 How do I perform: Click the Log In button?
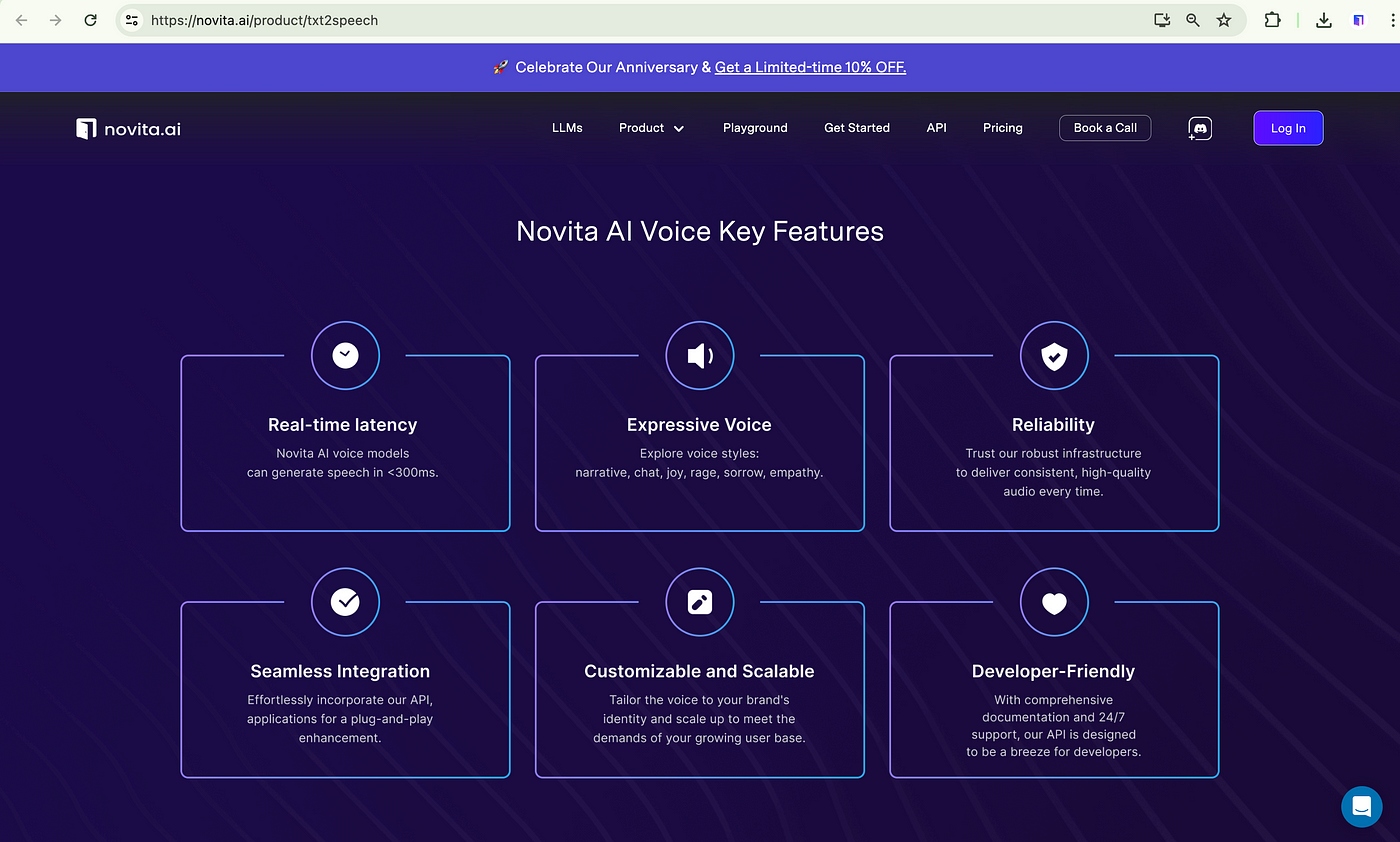point(1288,128)
